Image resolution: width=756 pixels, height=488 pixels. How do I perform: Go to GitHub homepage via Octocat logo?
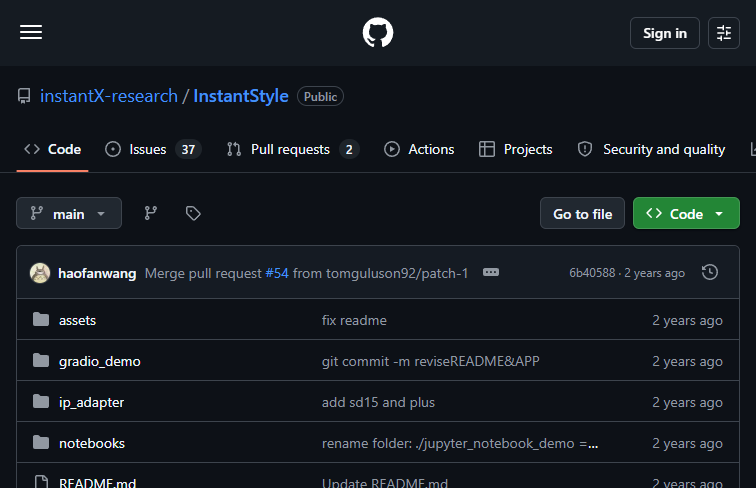(378, 33)
